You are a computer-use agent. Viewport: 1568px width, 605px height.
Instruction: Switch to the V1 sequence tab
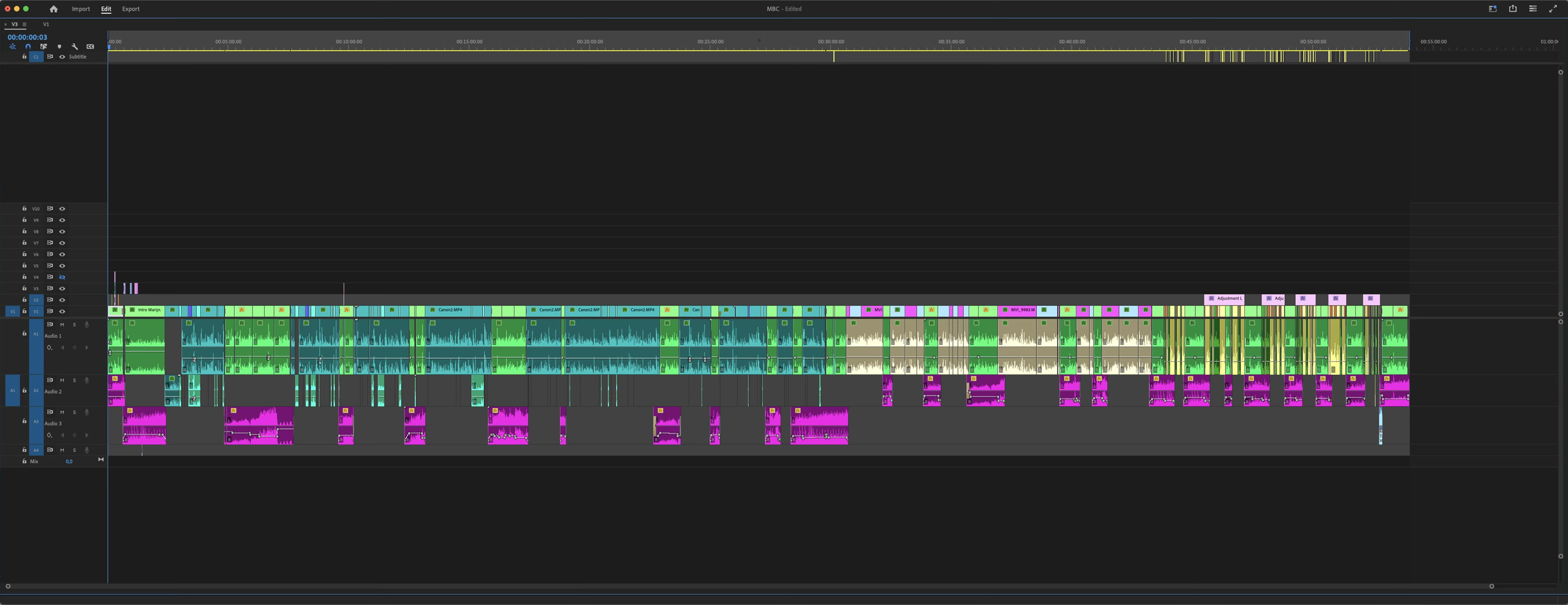click(46, 24)
